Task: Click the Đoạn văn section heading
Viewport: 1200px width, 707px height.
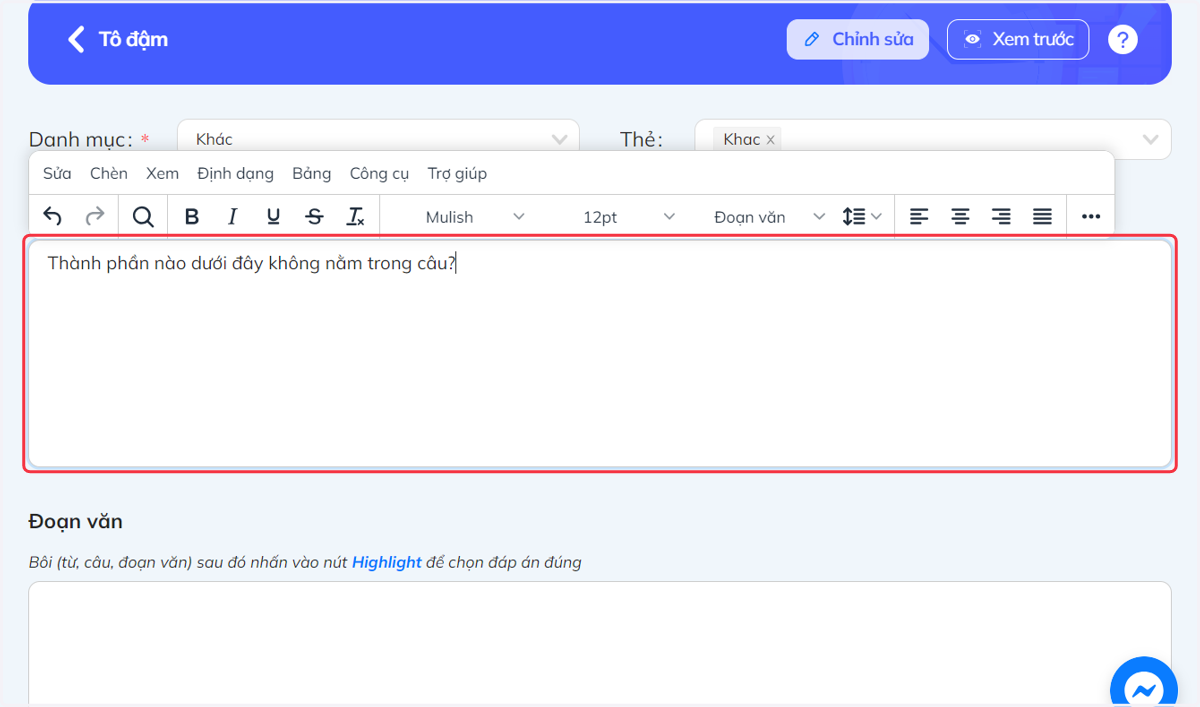Action: [x=76, y=521]
